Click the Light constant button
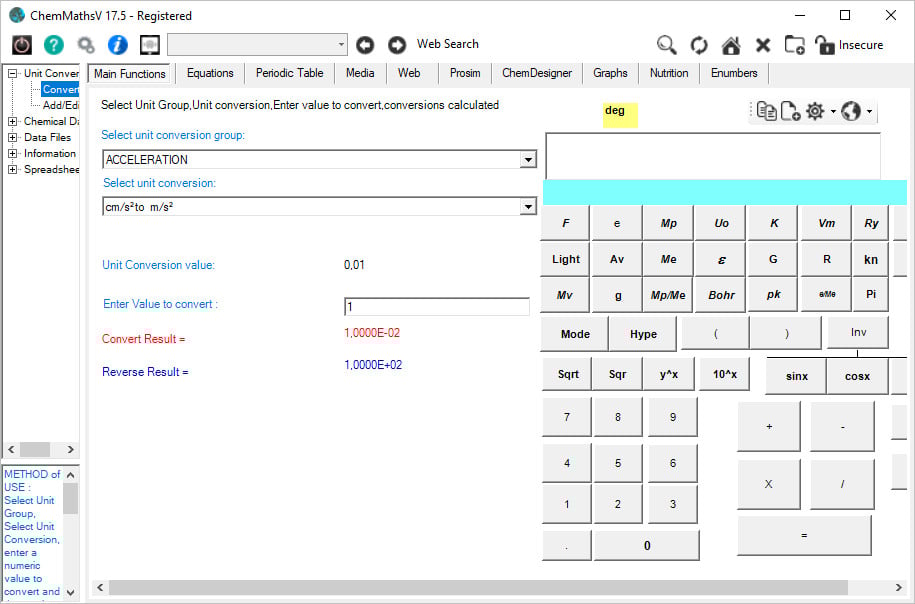Viewport: 915px width, 604px height. [x=565, y=259]
